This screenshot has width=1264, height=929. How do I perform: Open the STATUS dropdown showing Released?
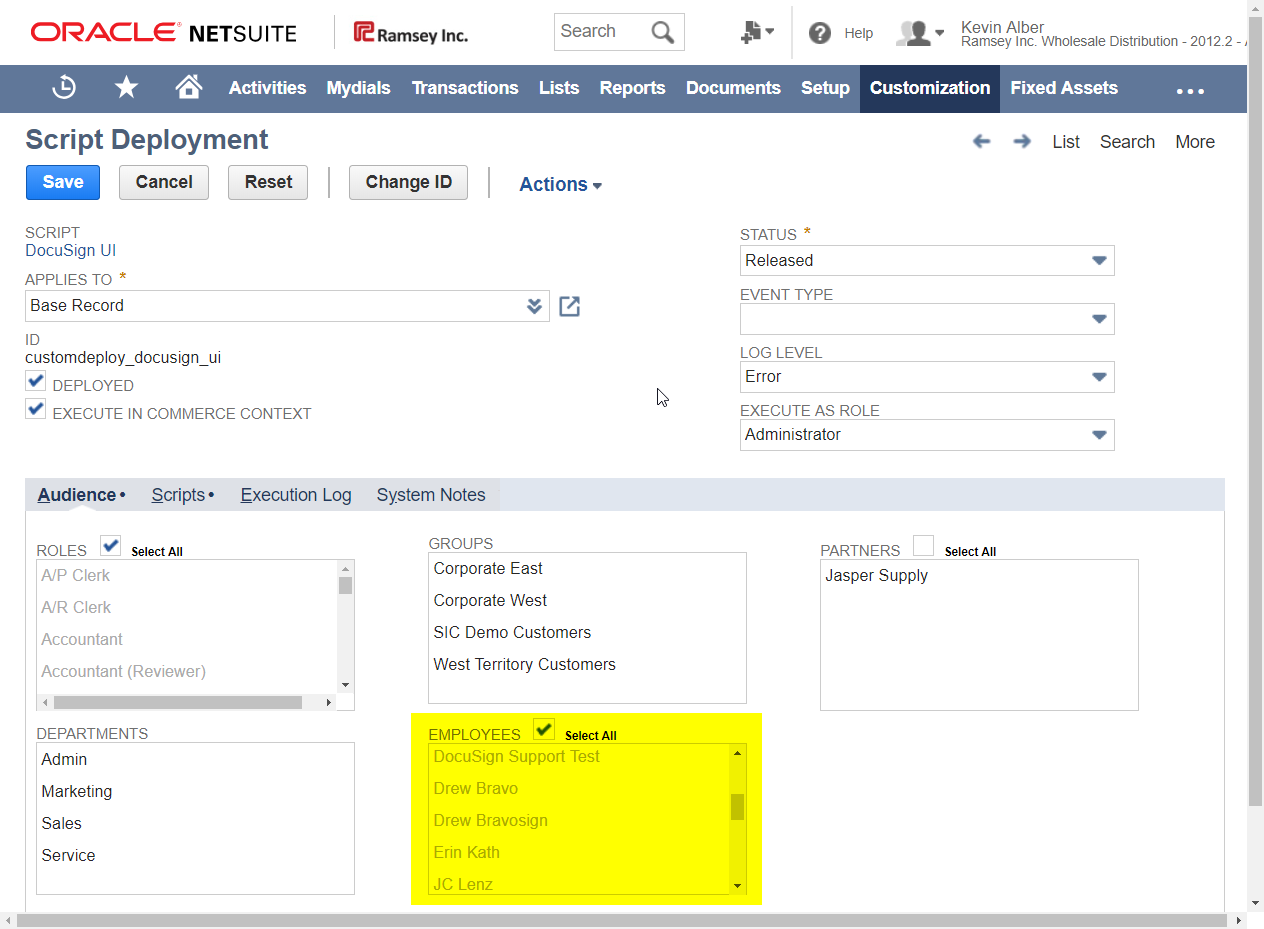tap(1098, 260)
